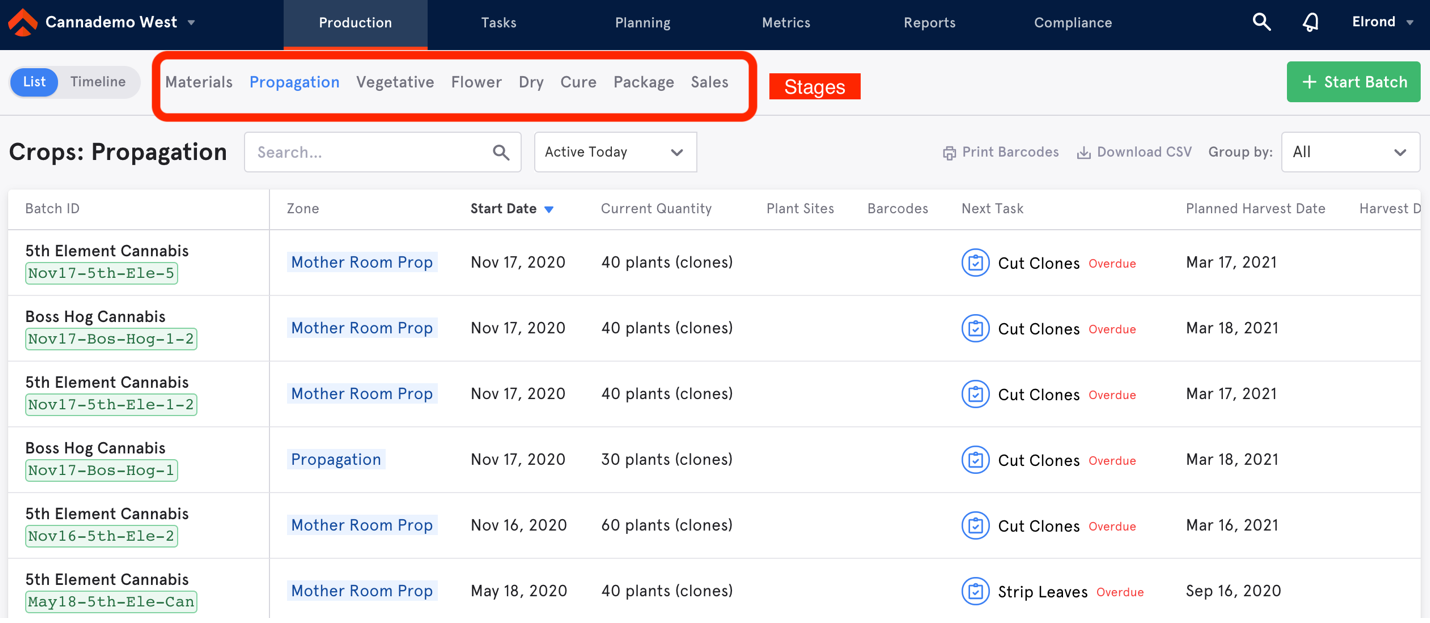Sort by the Zone column header
1430x623 pixels.
tap(303, 209)
